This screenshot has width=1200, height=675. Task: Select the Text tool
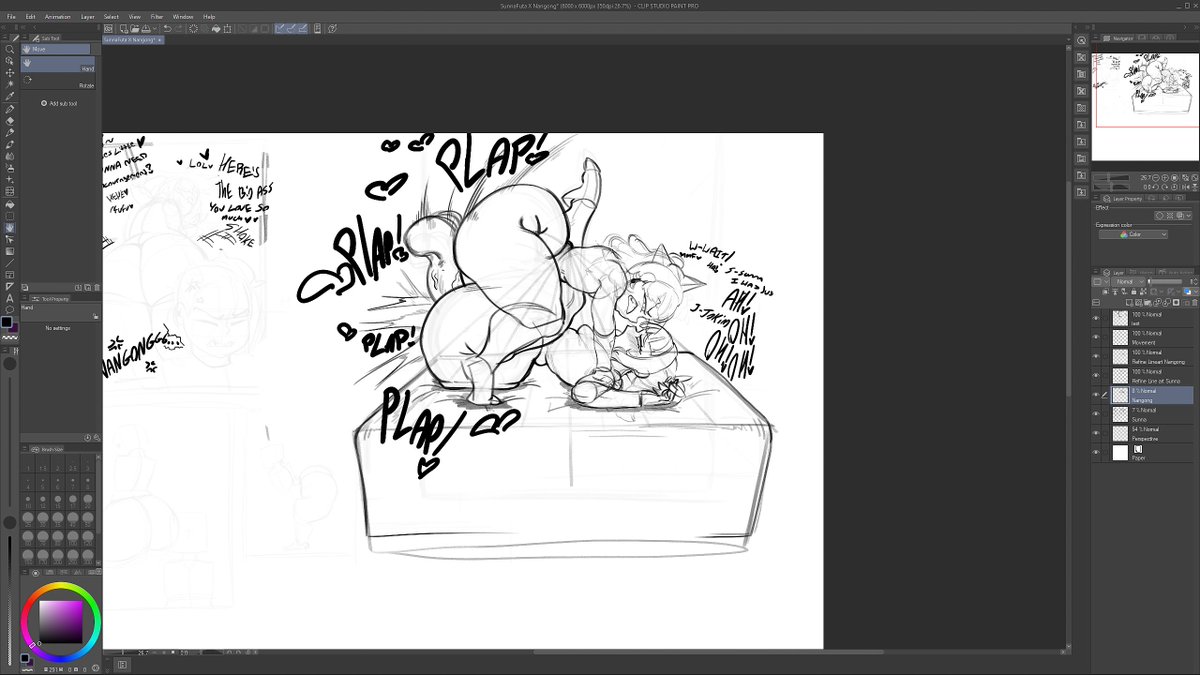[x=10, y=298]
